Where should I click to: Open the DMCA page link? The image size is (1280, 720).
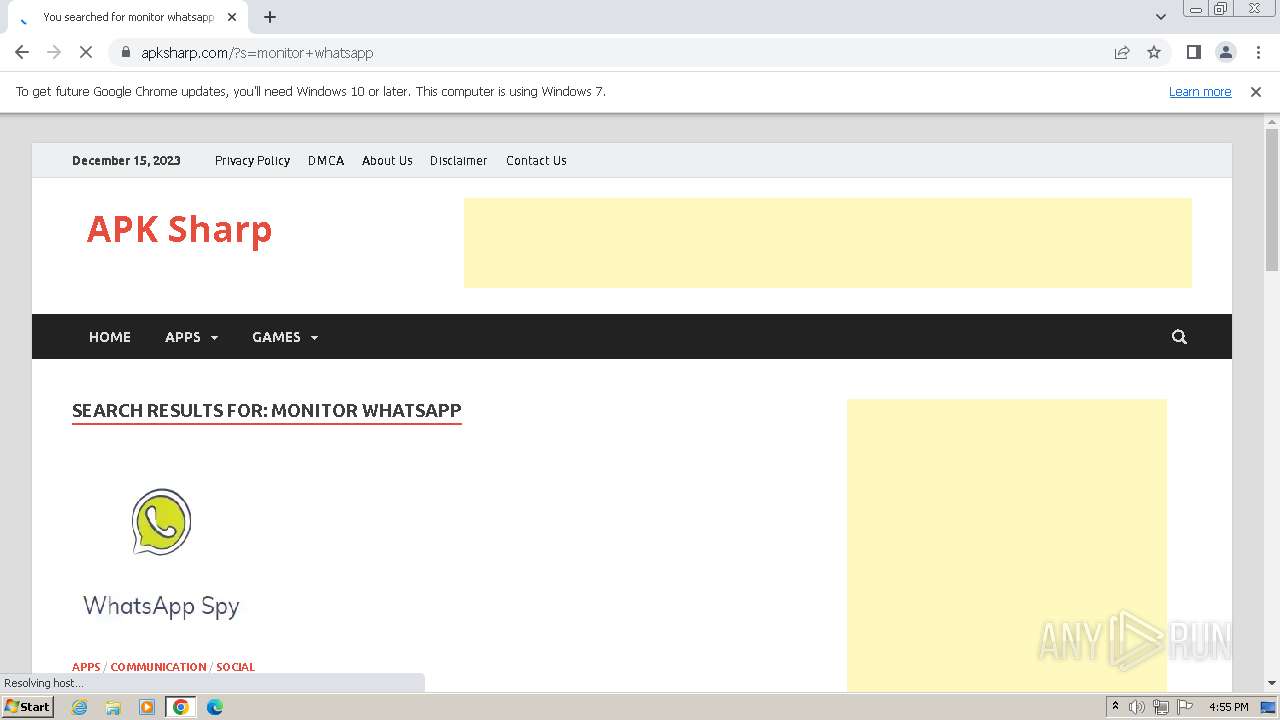pyautogui.click(x=326, y=160)
